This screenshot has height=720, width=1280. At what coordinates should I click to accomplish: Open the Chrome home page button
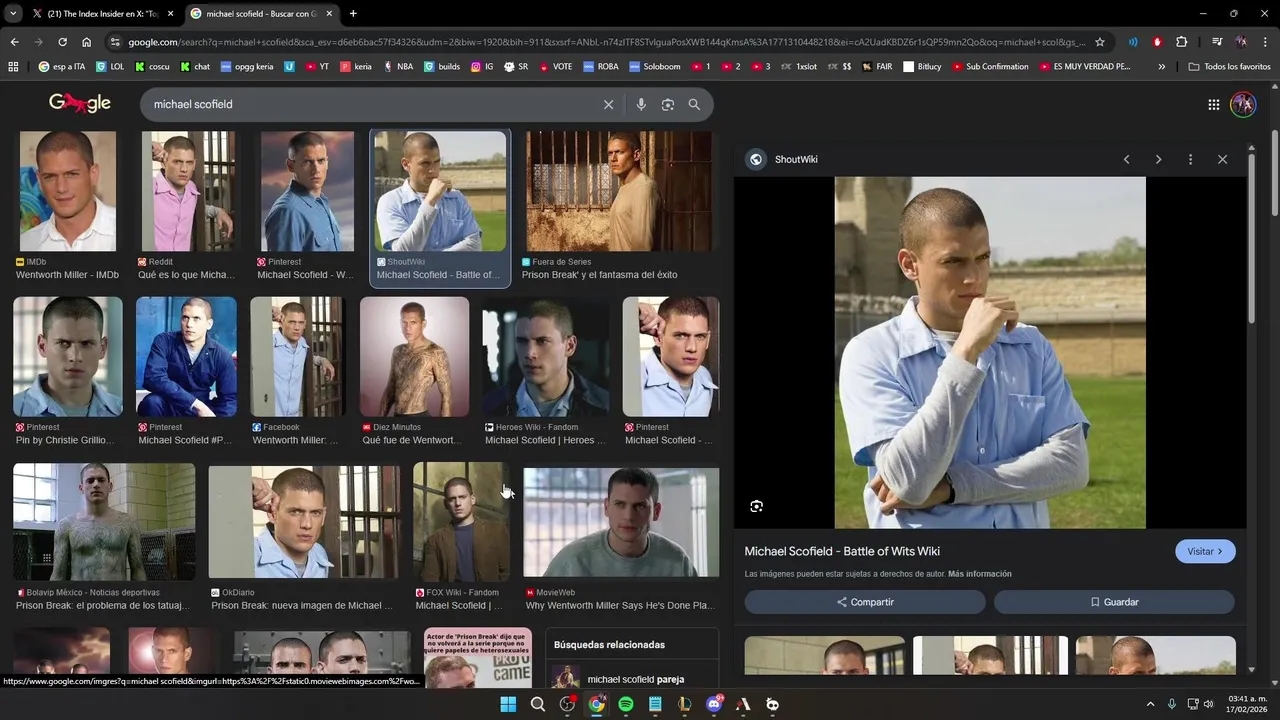point(86,42)
